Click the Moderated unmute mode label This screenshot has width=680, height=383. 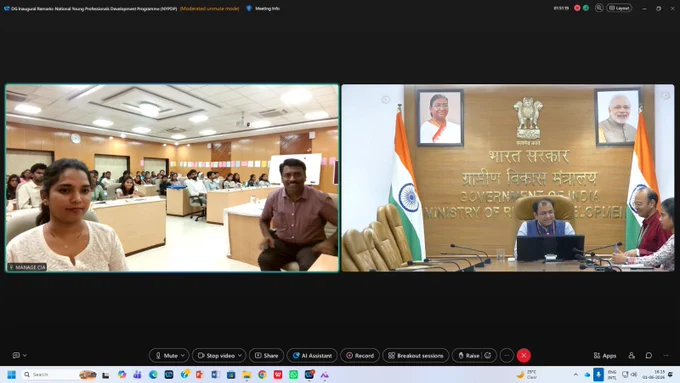[x=209, y=8]
